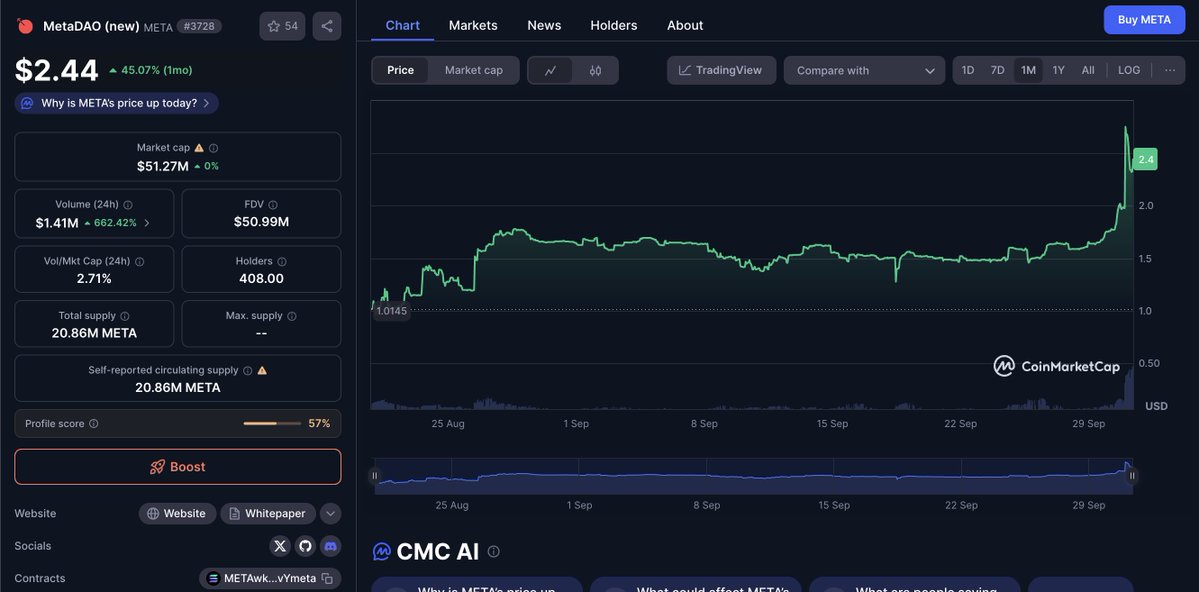Screen dimensions: 1199x592
Task: Open the Website link button
Action: [x=177, y=514]
